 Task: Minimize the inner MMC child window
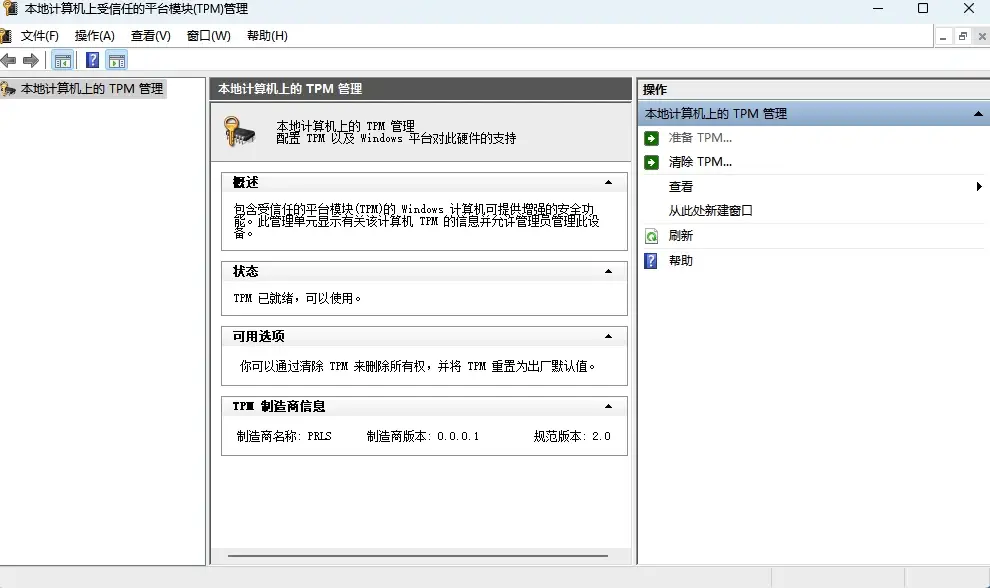point(943,37)
